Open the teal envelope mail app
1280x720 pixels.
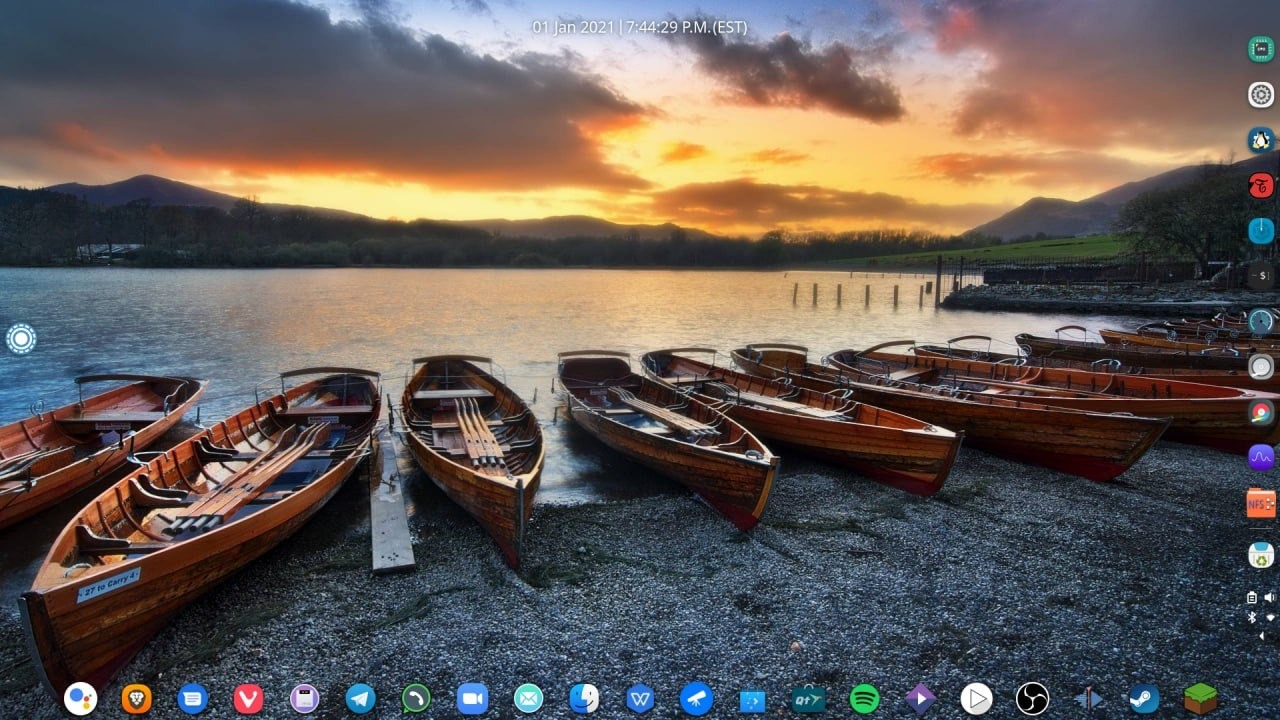(x=528, y=698)
